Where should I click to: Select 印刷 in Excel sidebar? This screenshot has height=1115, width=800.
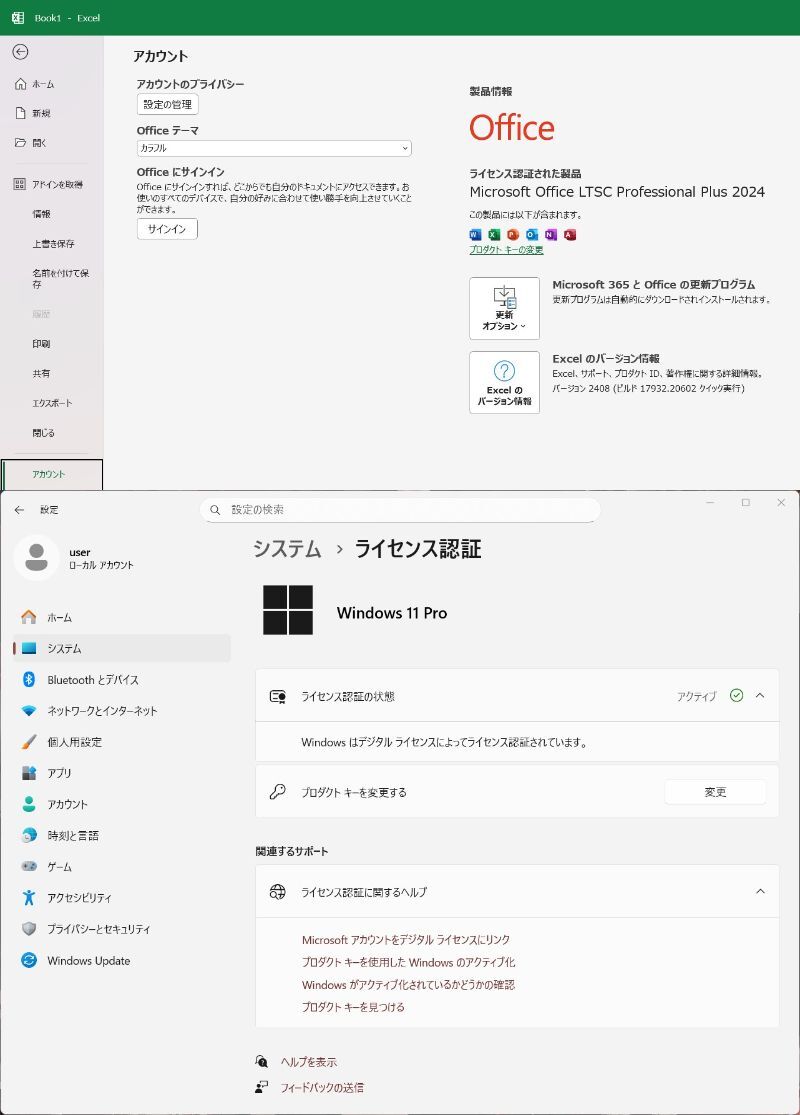coord(41,343)
